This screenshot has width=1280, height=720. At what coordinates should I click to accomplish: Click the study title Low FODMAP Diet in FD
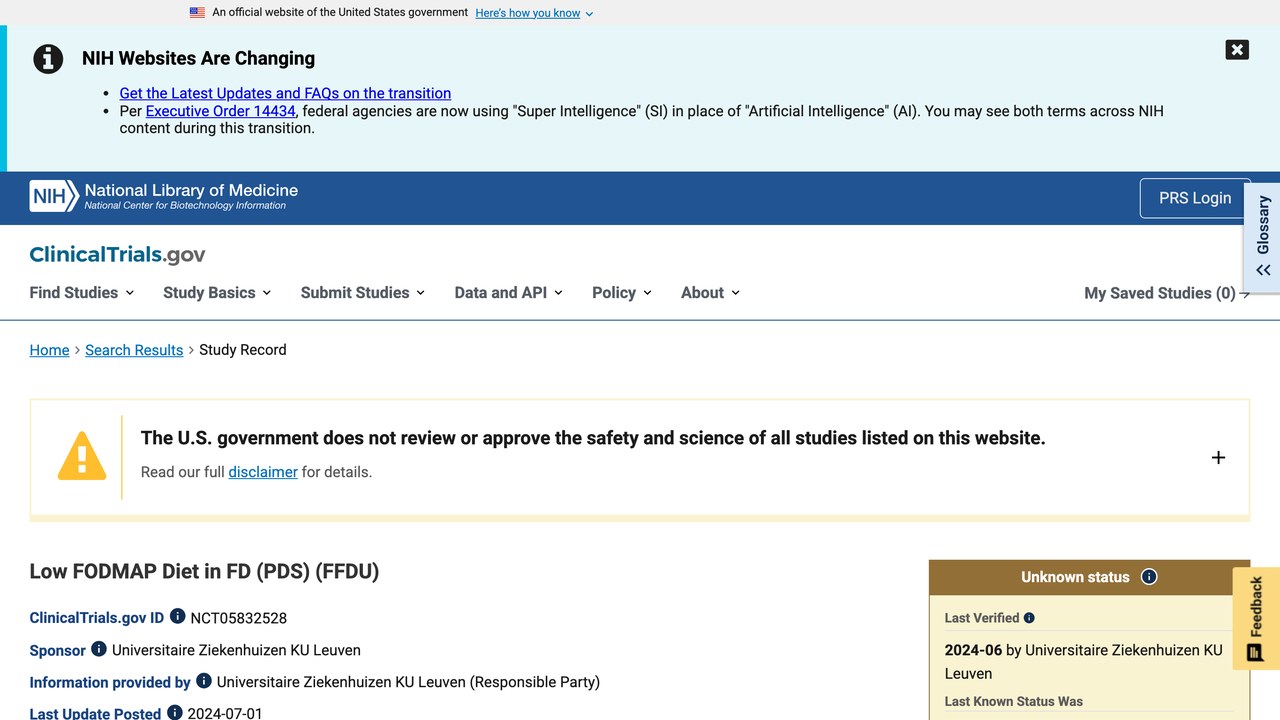[x=204, y=572]
